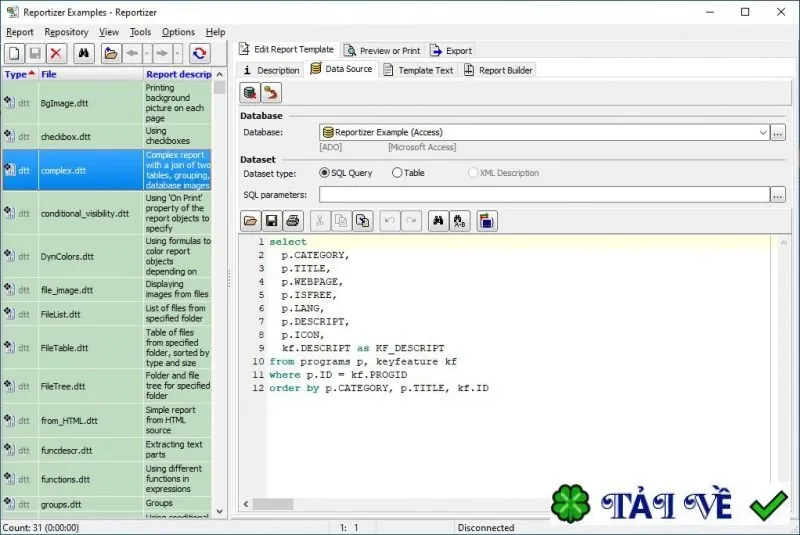Select the DynColors.dtt report in list
The image size is (800, 535).
(x=107, y=257)
